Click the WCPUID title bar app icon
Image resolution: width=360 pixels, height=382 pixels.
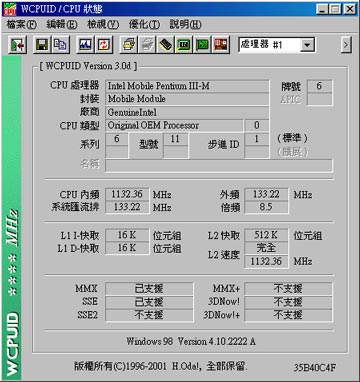click(x=10, y=9)
